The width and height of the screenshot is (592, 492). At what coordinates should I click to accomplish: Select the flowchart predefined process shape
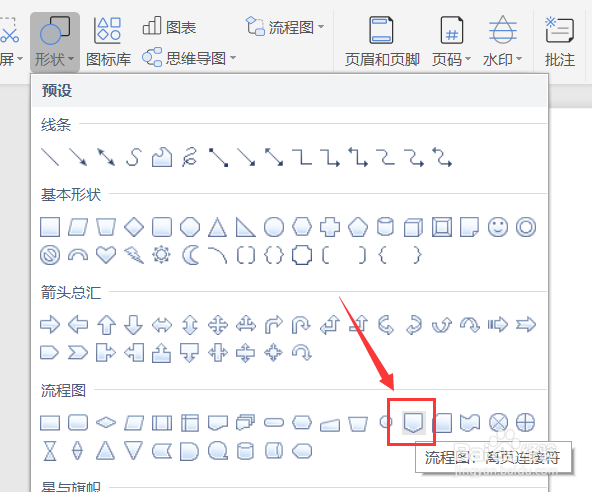click(162, 423)
